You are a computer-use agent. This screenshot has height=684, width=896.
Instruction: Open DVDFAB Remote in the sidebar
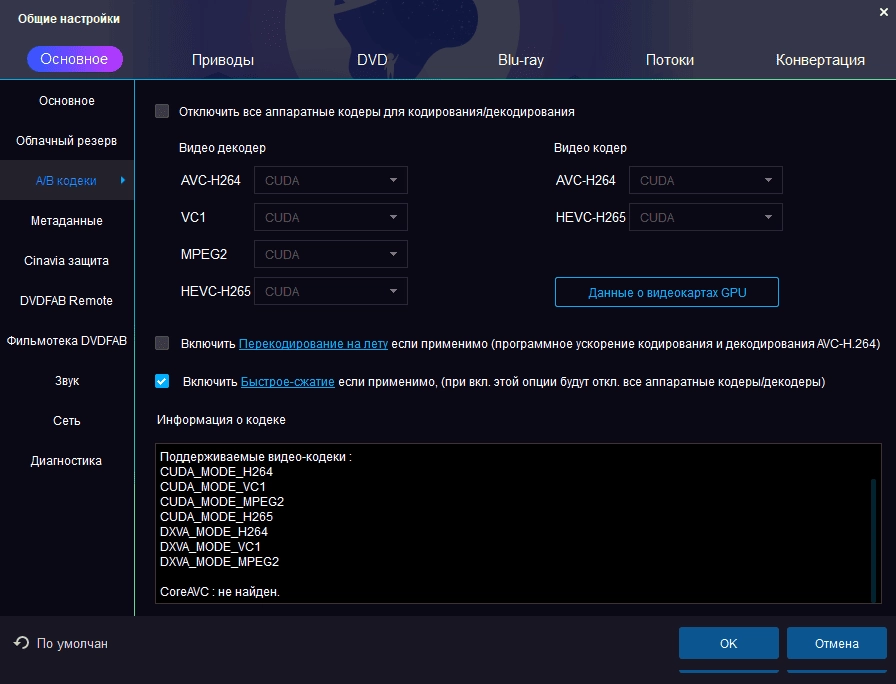(x=67, y=301)
